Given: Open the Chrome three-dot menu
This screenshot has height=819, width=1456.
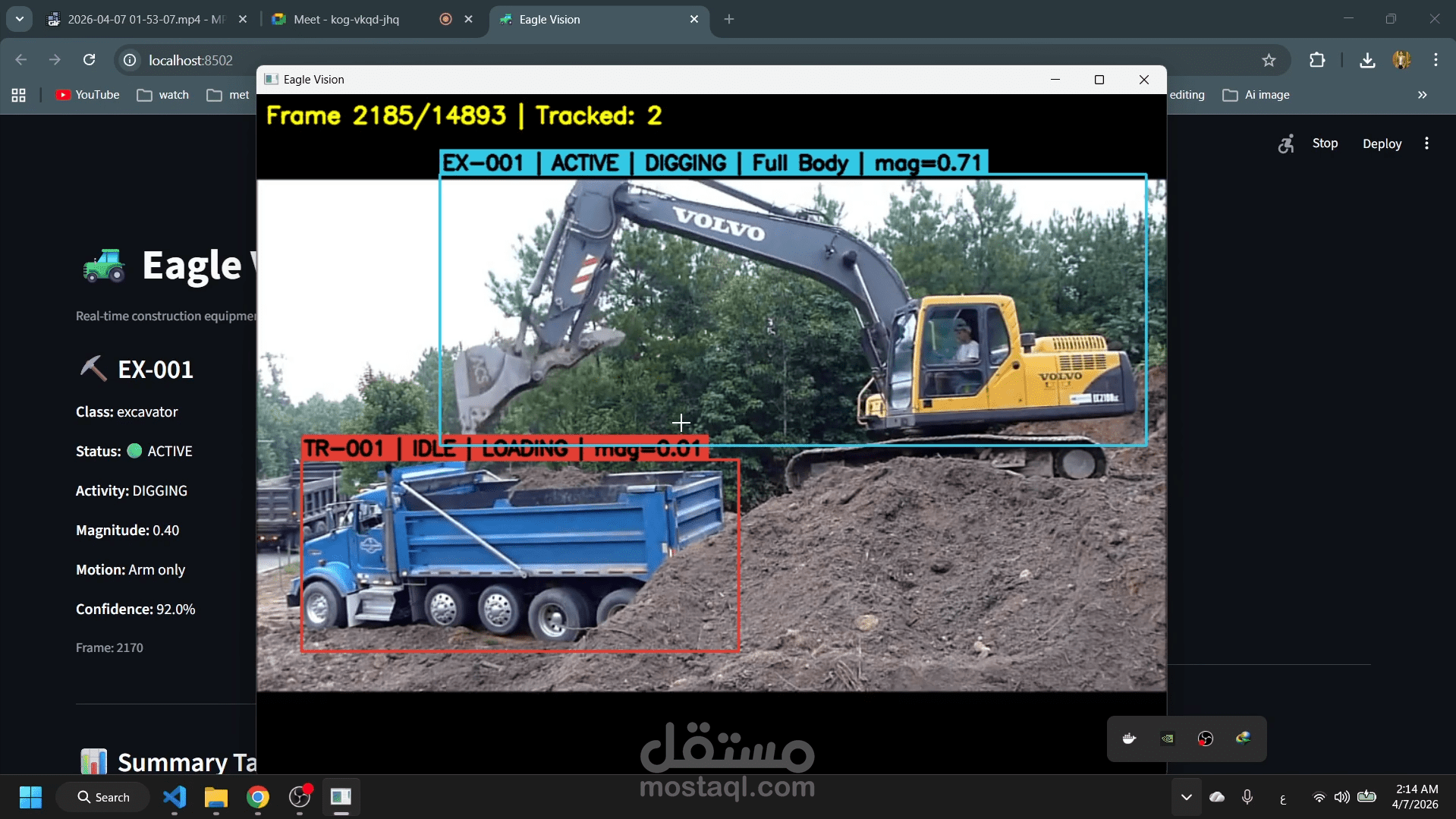Looking at the screenshot, I should click(1436, 60).
